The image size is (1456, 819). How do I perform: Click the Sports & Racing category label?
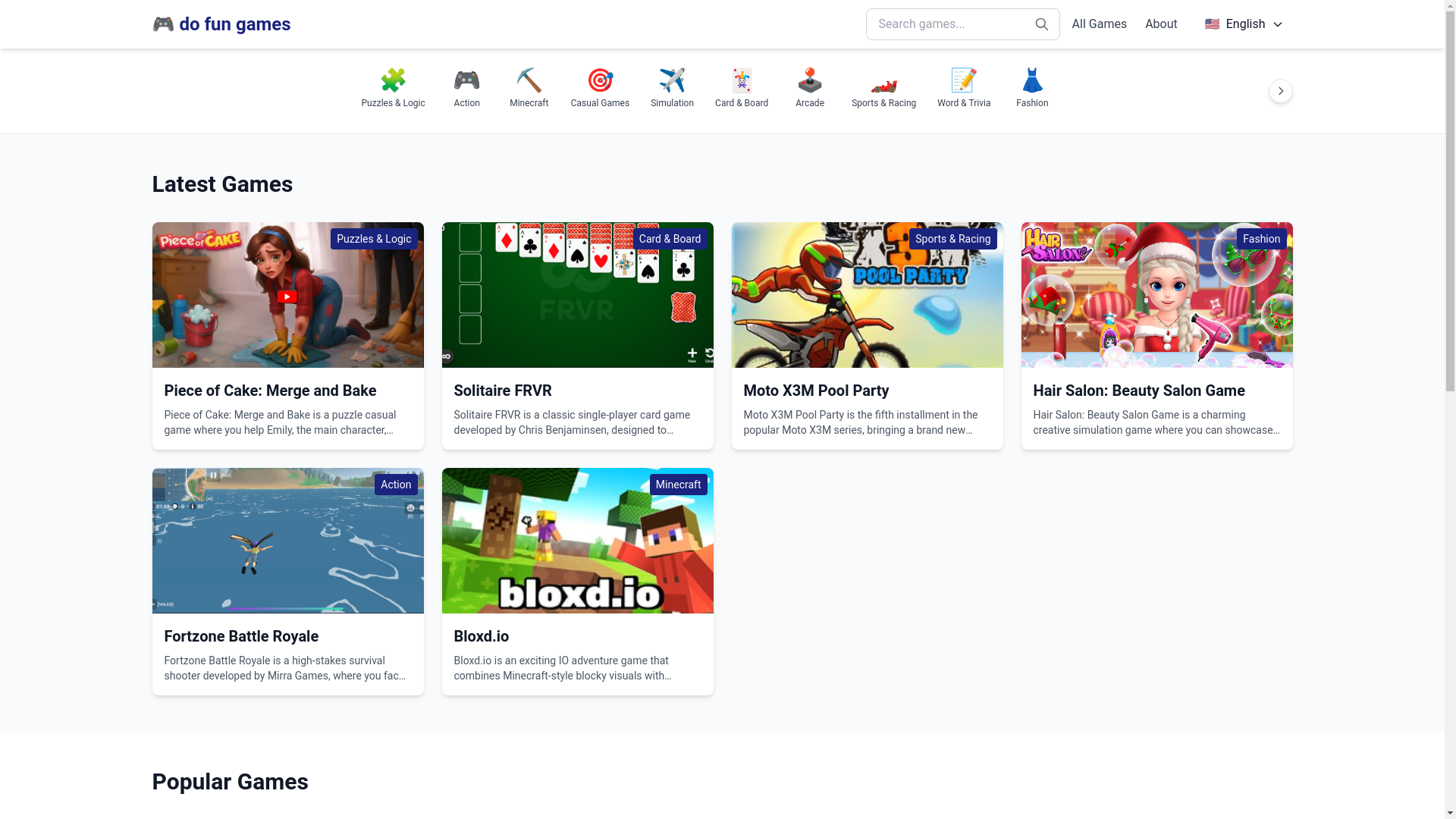pos(883,103)
